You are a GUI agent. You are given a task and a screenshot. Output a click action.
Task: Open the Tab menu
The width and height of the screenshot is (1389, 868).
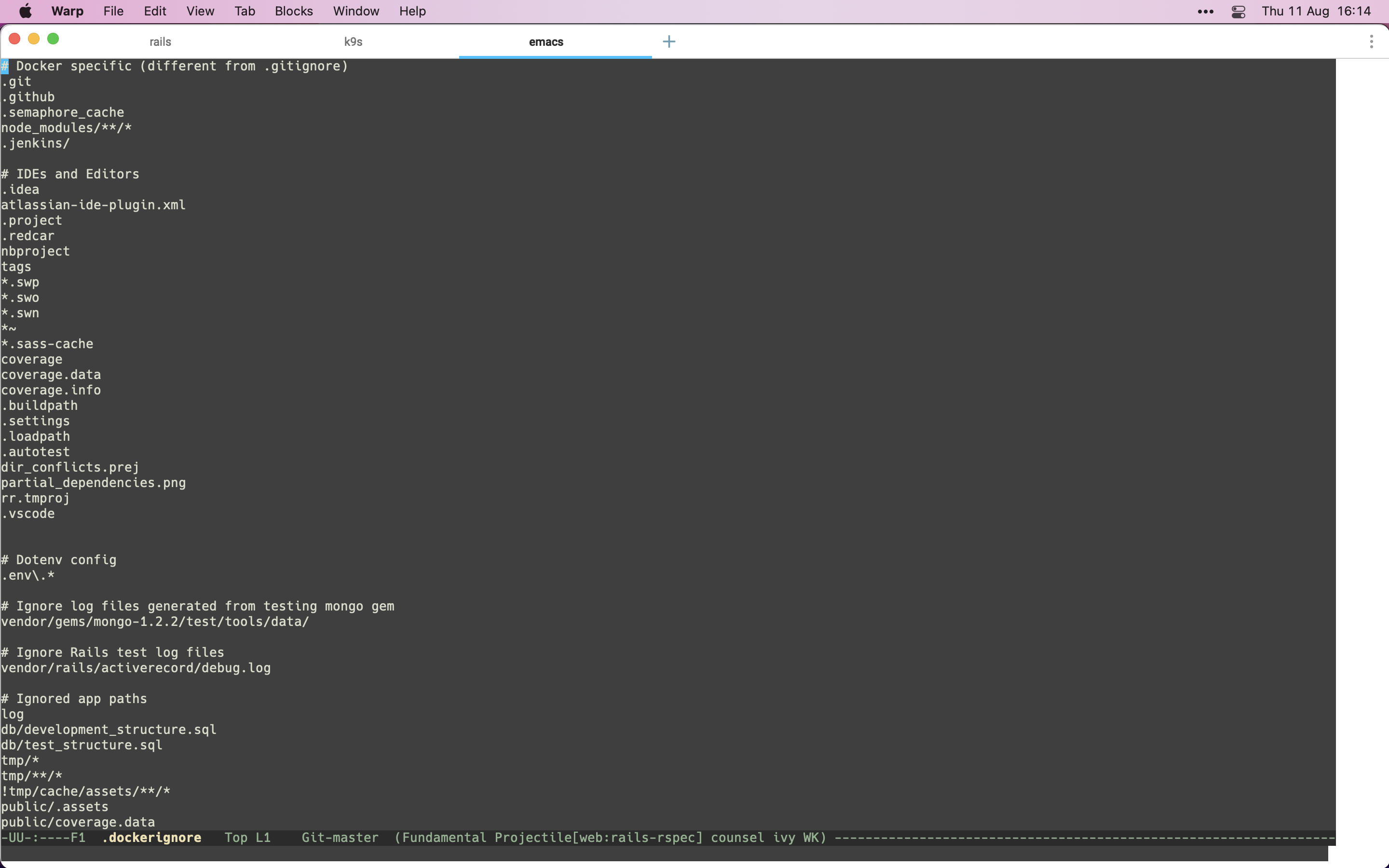coord(245,11)
